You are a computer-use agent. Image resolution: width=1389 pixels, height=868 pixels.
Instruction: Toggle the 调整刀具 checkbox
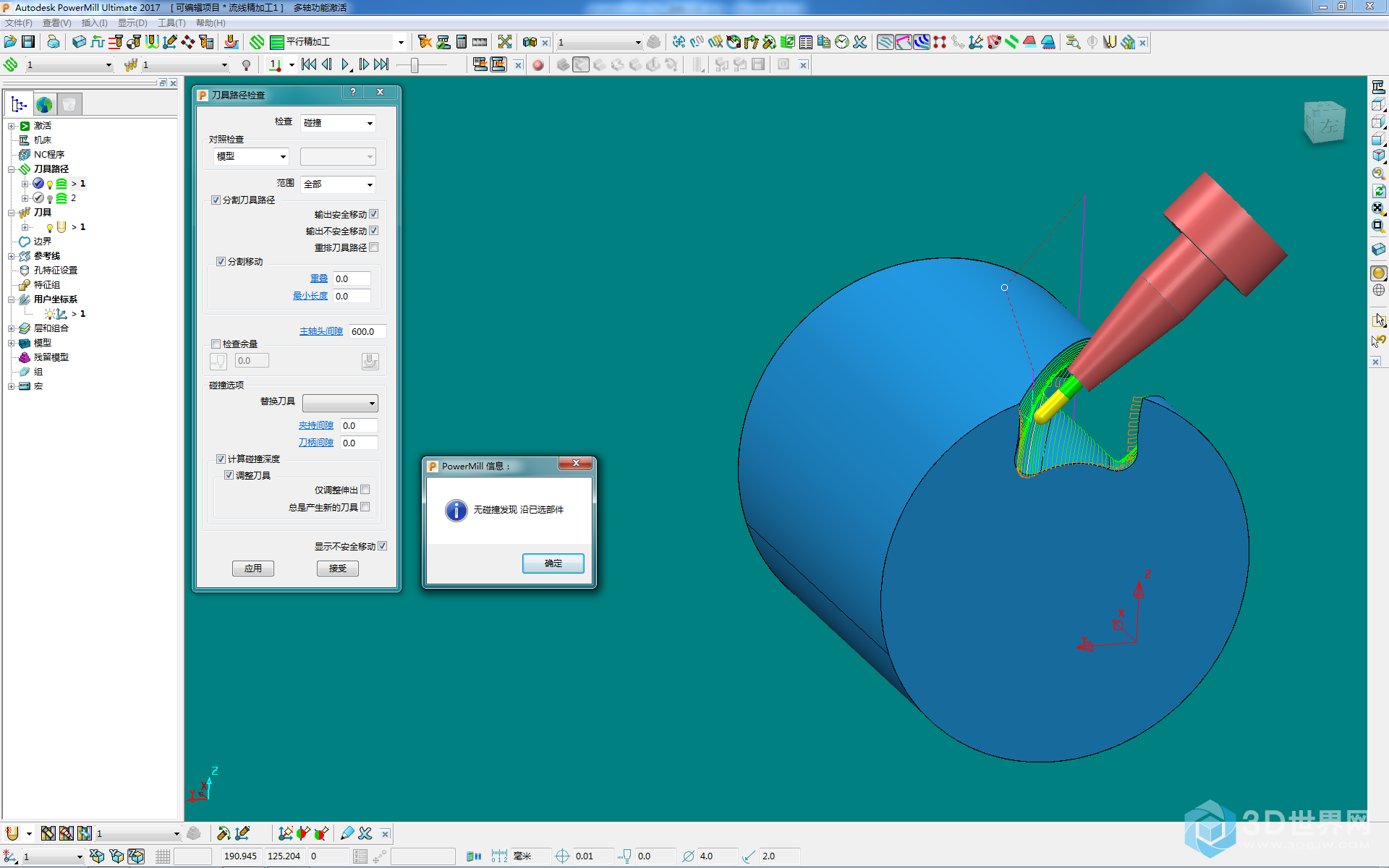[229, 475]
